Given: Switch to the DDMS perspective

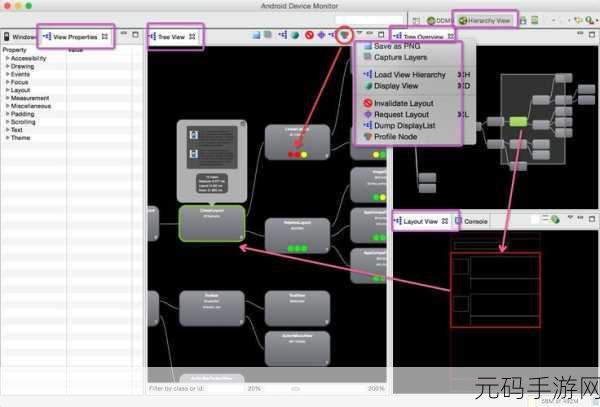Looking at the screenshot, I should click(440, 21).
